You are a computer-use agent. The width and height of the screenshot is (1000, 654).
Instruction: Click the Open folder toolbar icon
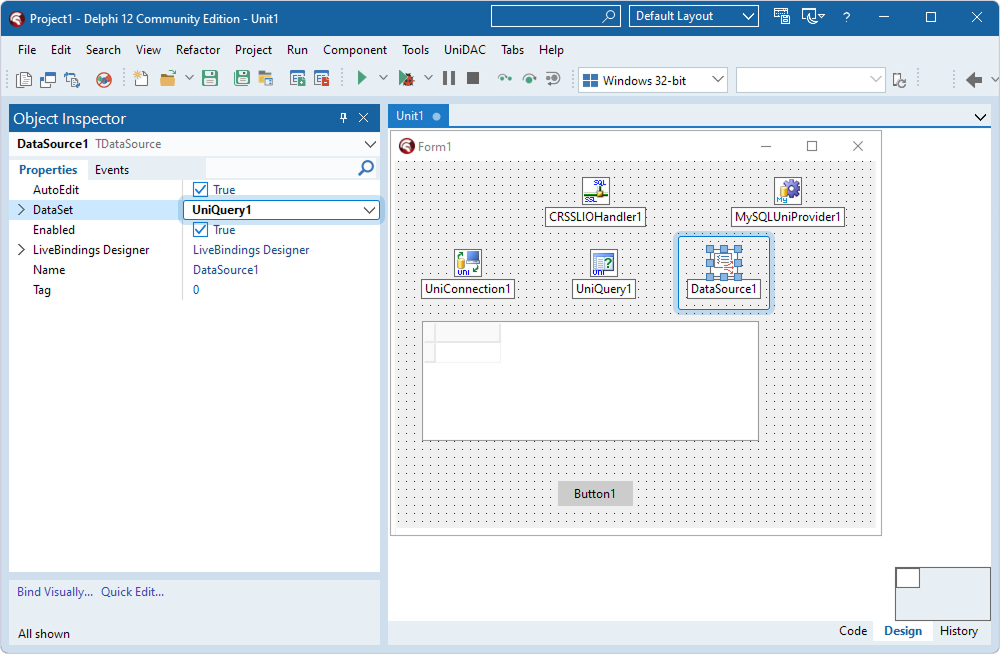pos(168,78)
